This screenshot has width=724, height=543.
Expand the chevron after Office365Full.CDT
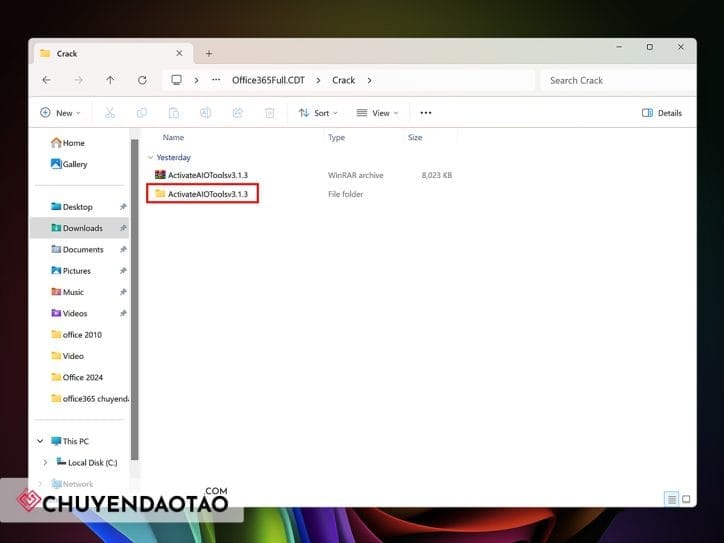click(318, 80)
